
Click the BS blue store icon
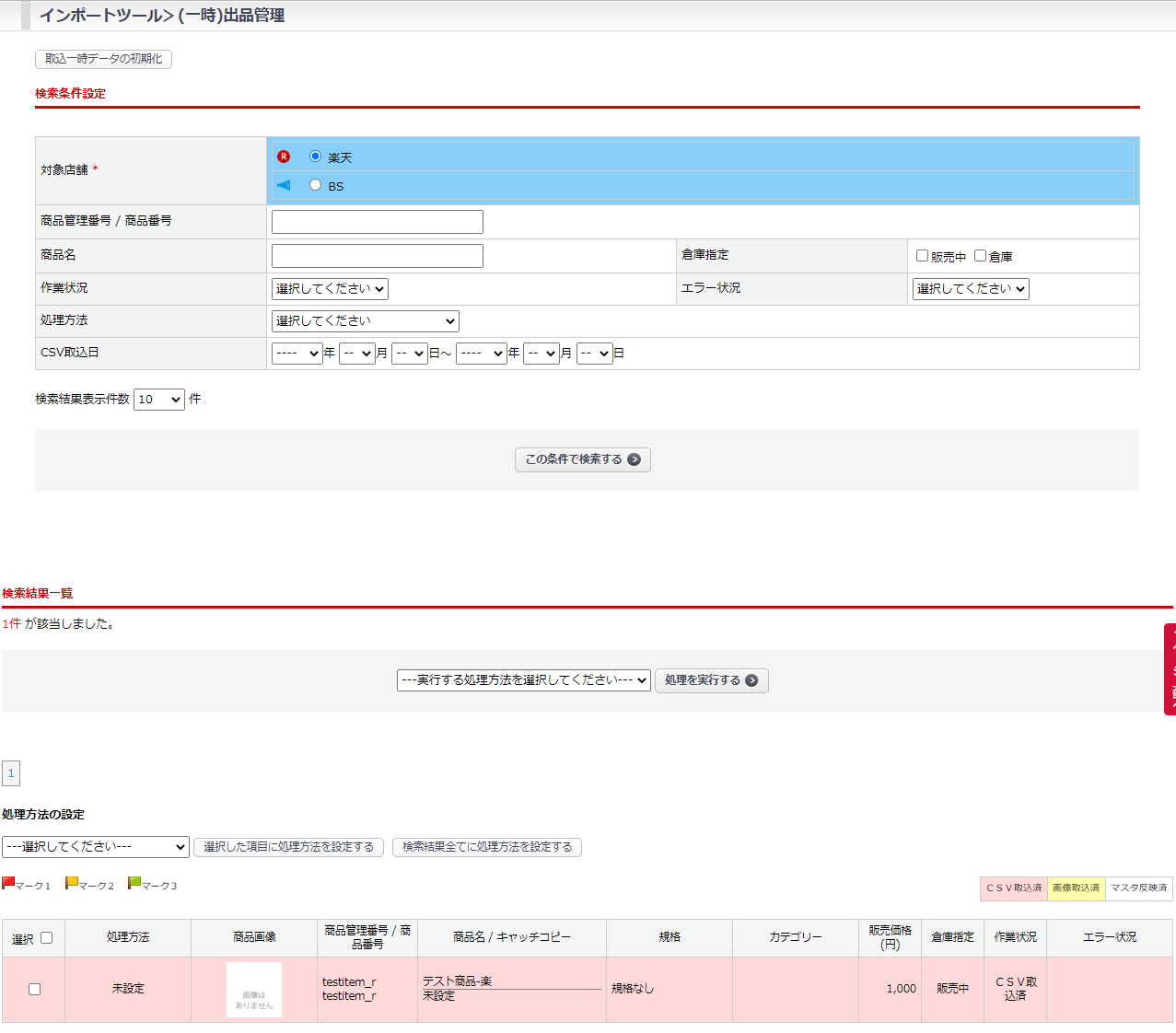click(284, 185)
